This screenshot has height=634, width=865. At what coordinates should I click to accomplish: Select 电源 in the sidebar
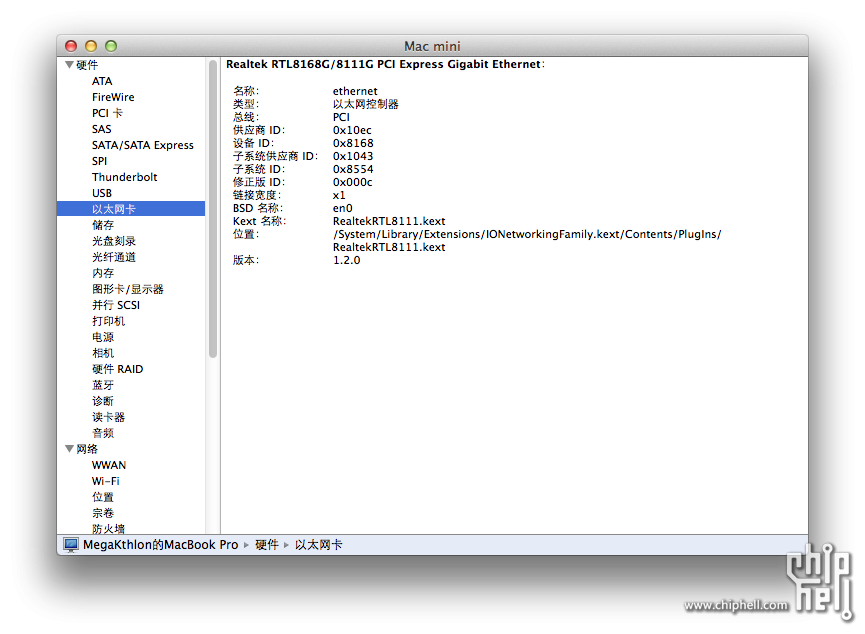103,337
